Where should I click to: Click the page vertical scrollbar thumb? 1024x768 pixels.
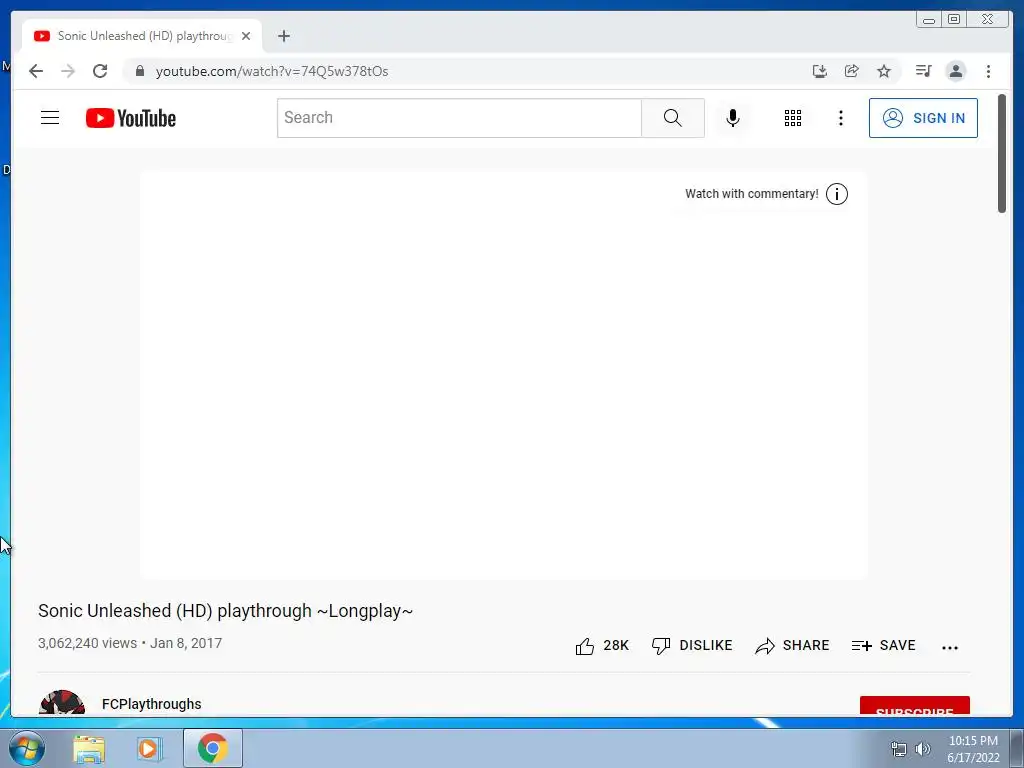click(x=1002, y=153)
